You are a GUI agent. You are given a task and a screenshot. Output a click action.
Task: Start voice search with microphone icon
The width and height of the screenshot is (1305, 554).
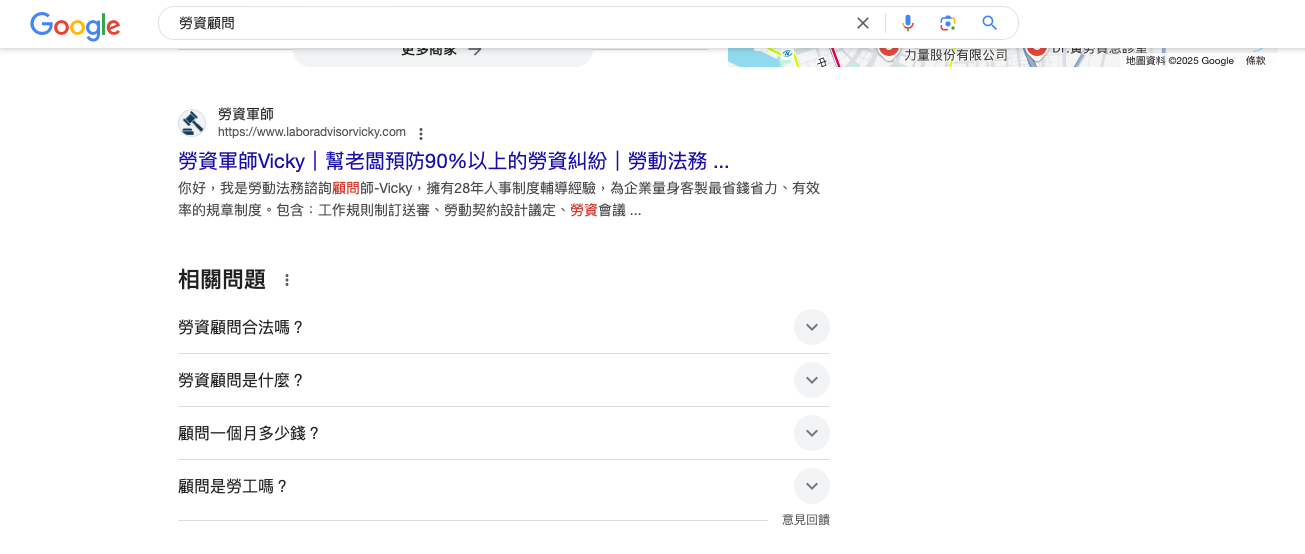coord(908,23)
